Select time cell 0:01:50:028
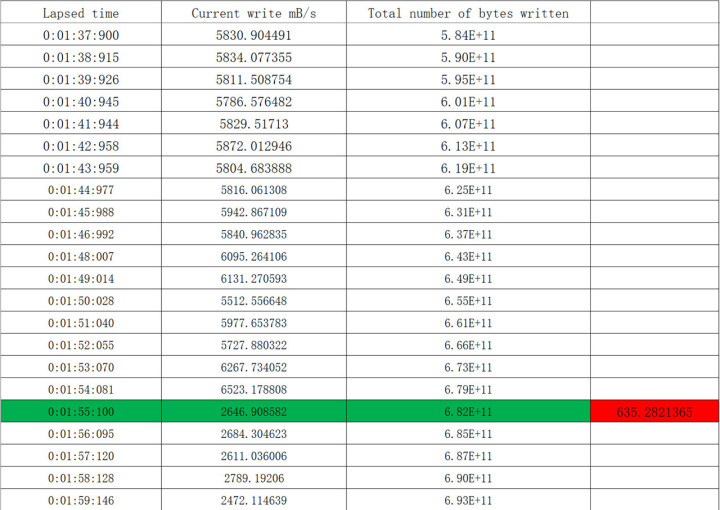Screen dimensions: 720x510 pos(81,300)
